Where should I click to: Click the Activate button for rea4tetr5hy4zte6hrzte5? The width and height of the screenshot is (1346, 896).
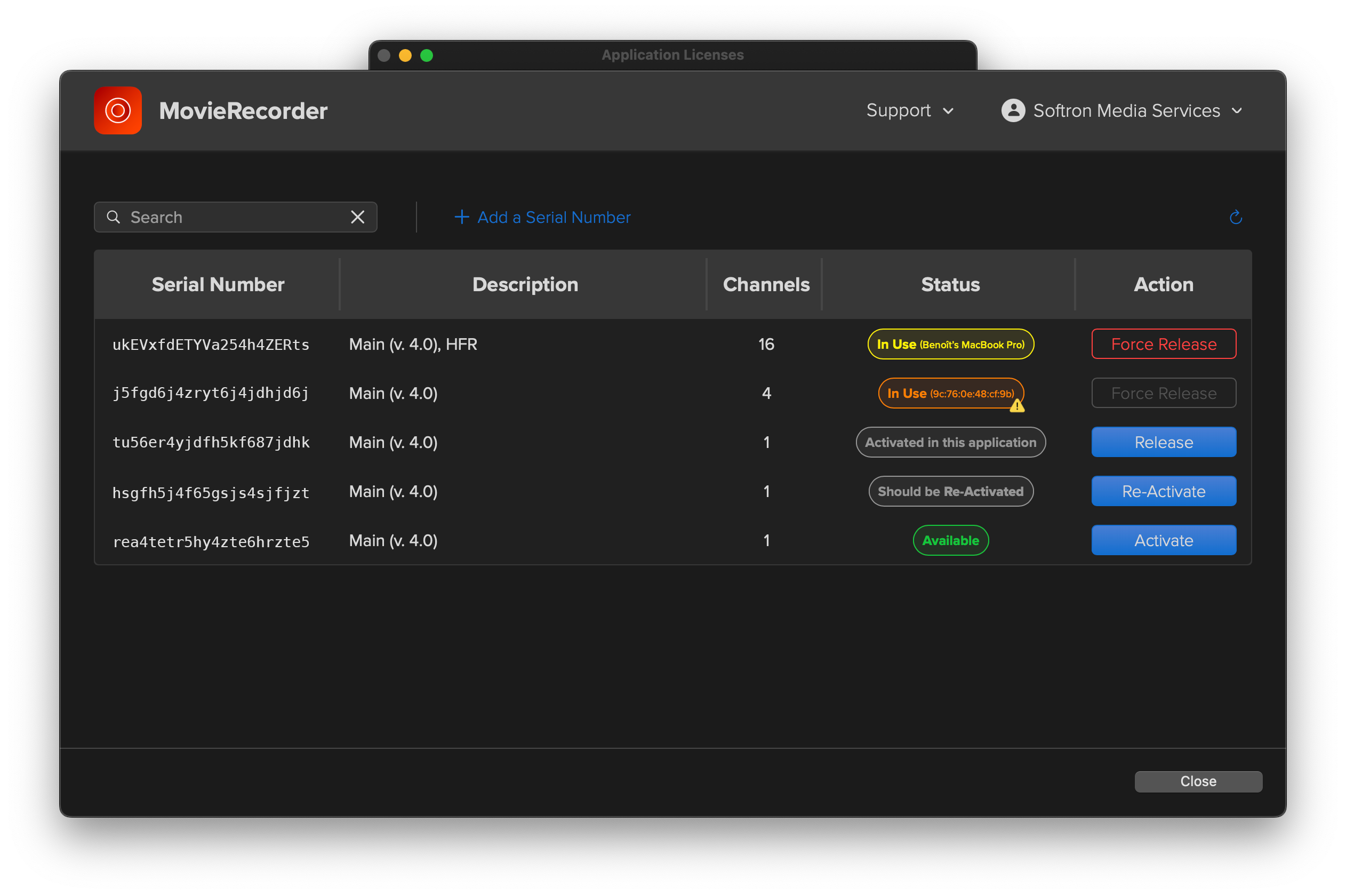coord(1163,541)
